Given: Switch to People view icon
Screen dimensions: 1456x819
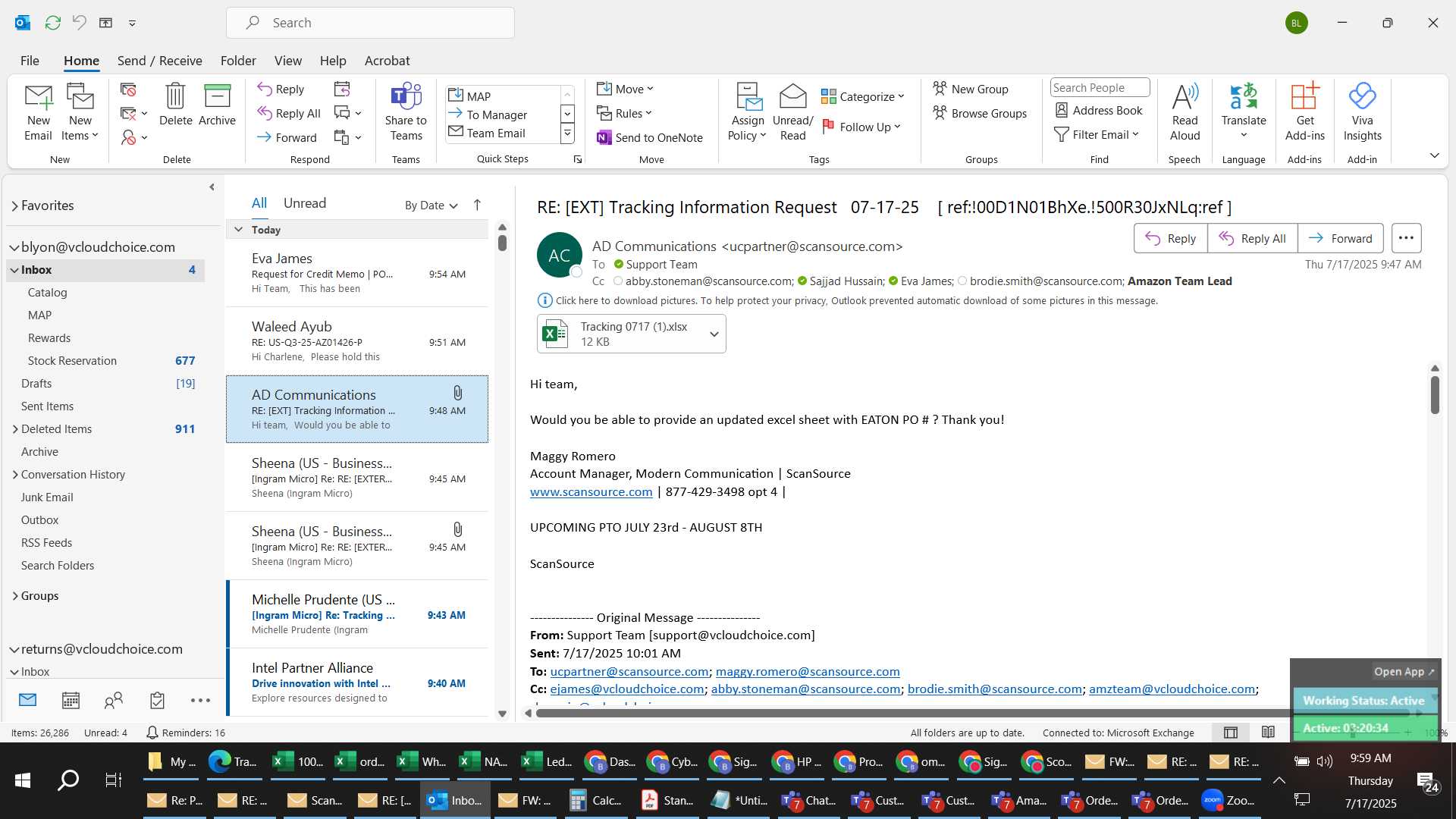Looking at the screenshot, I should 114,701.
